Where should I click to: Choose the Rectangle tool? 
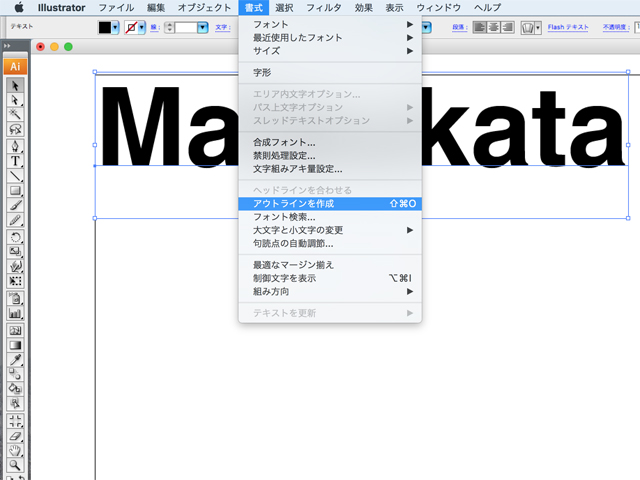point(15,191)
